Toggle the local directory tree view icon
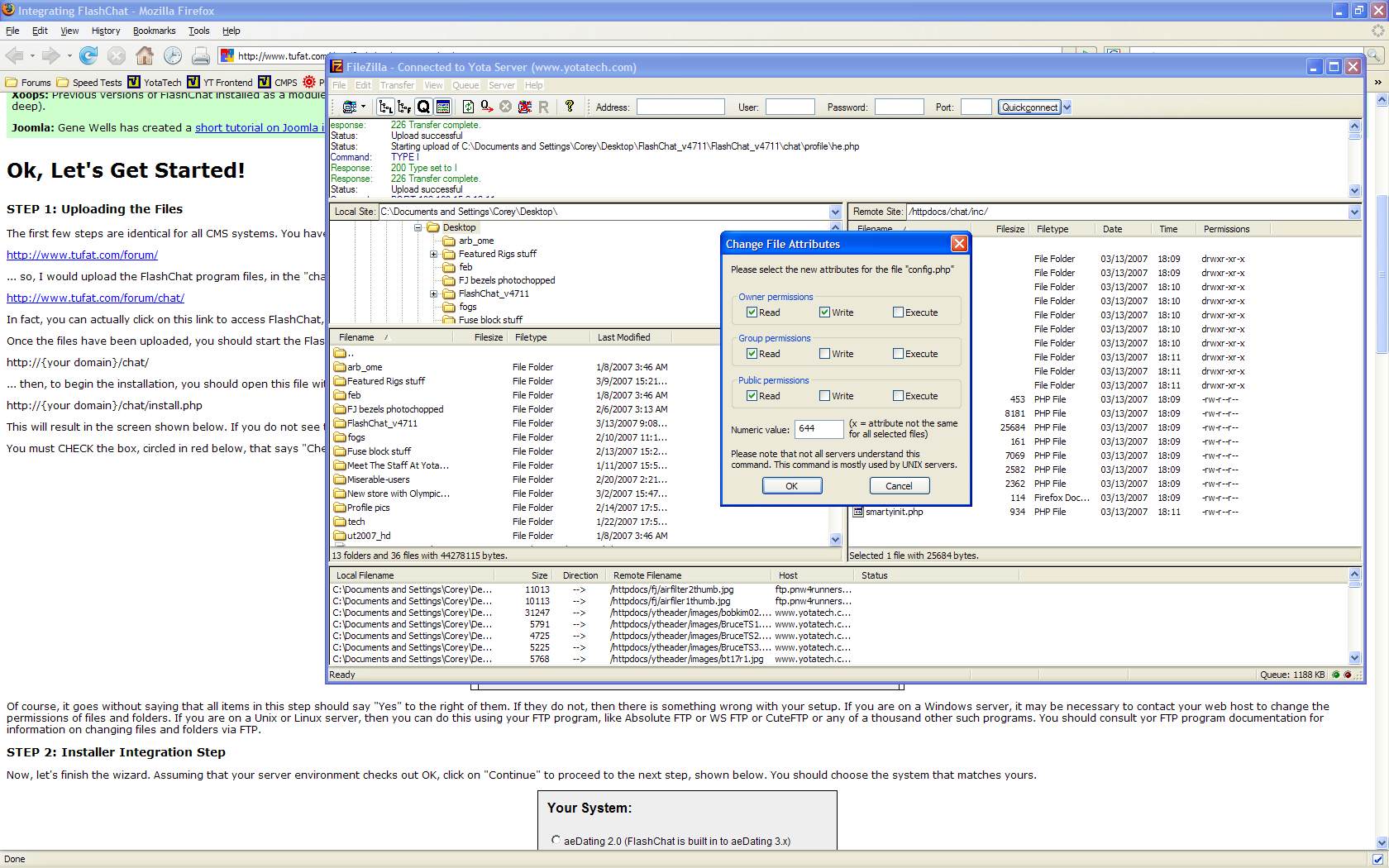This screenshot has width=1389, height=868. click(385, 107)
